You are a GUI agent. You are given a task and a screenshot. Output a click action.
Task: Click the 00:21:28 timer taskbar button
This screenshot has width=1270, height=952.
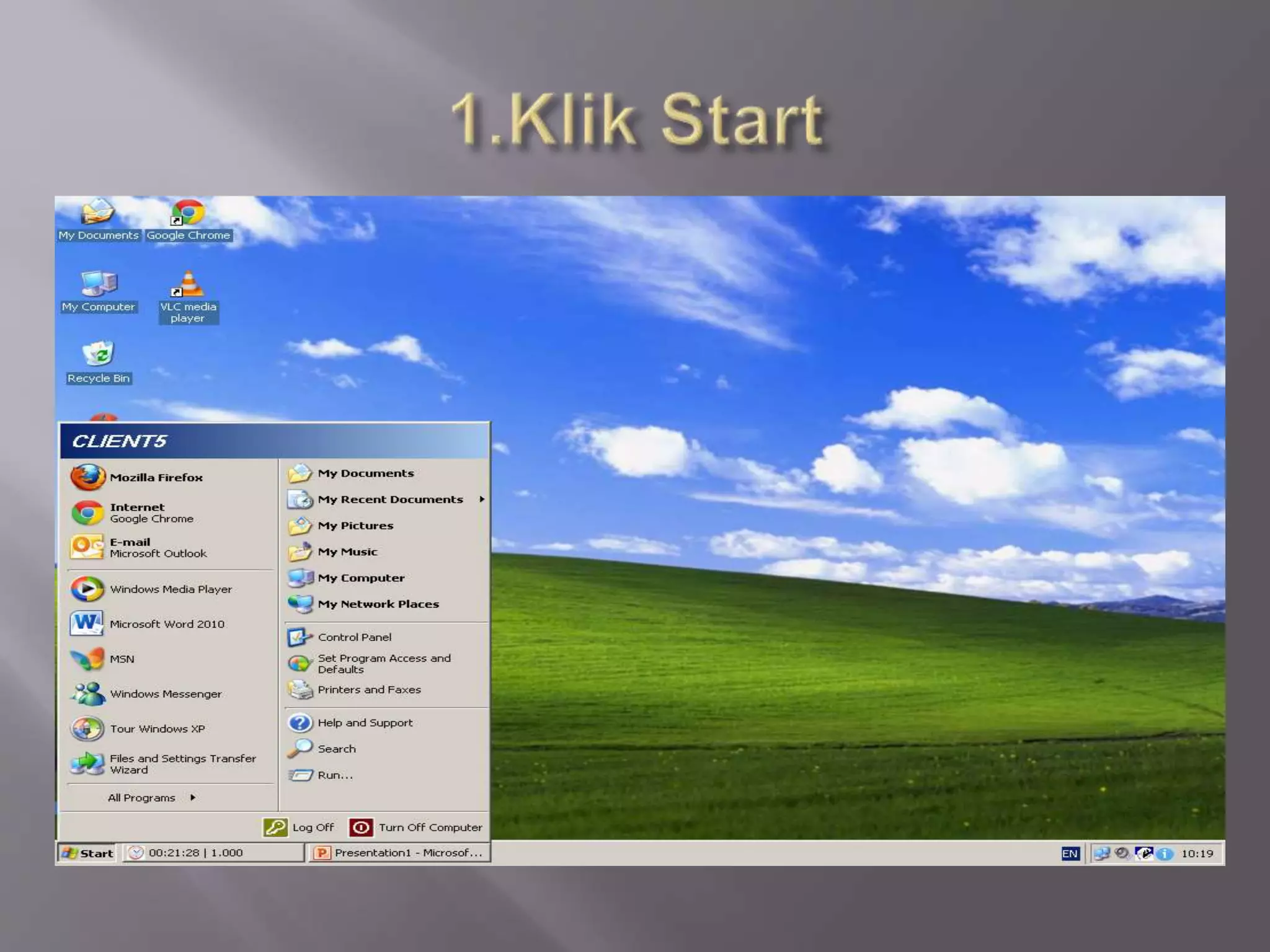point(213,853)
